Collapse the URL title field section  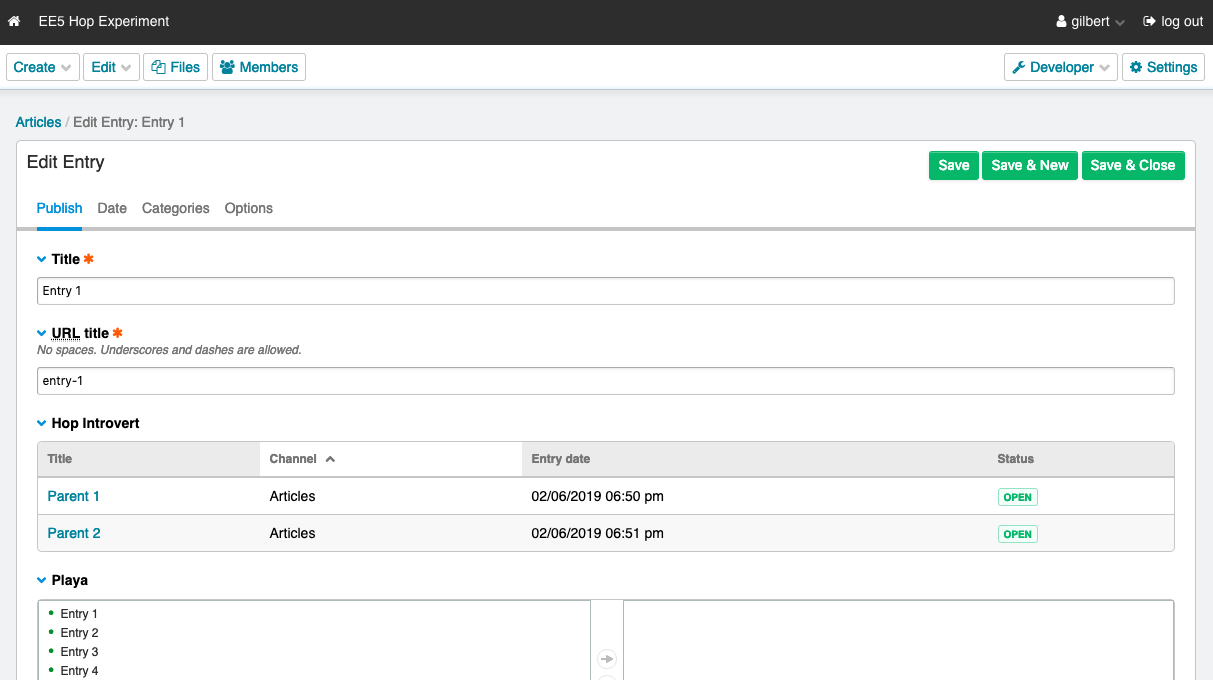pos(42,333)
